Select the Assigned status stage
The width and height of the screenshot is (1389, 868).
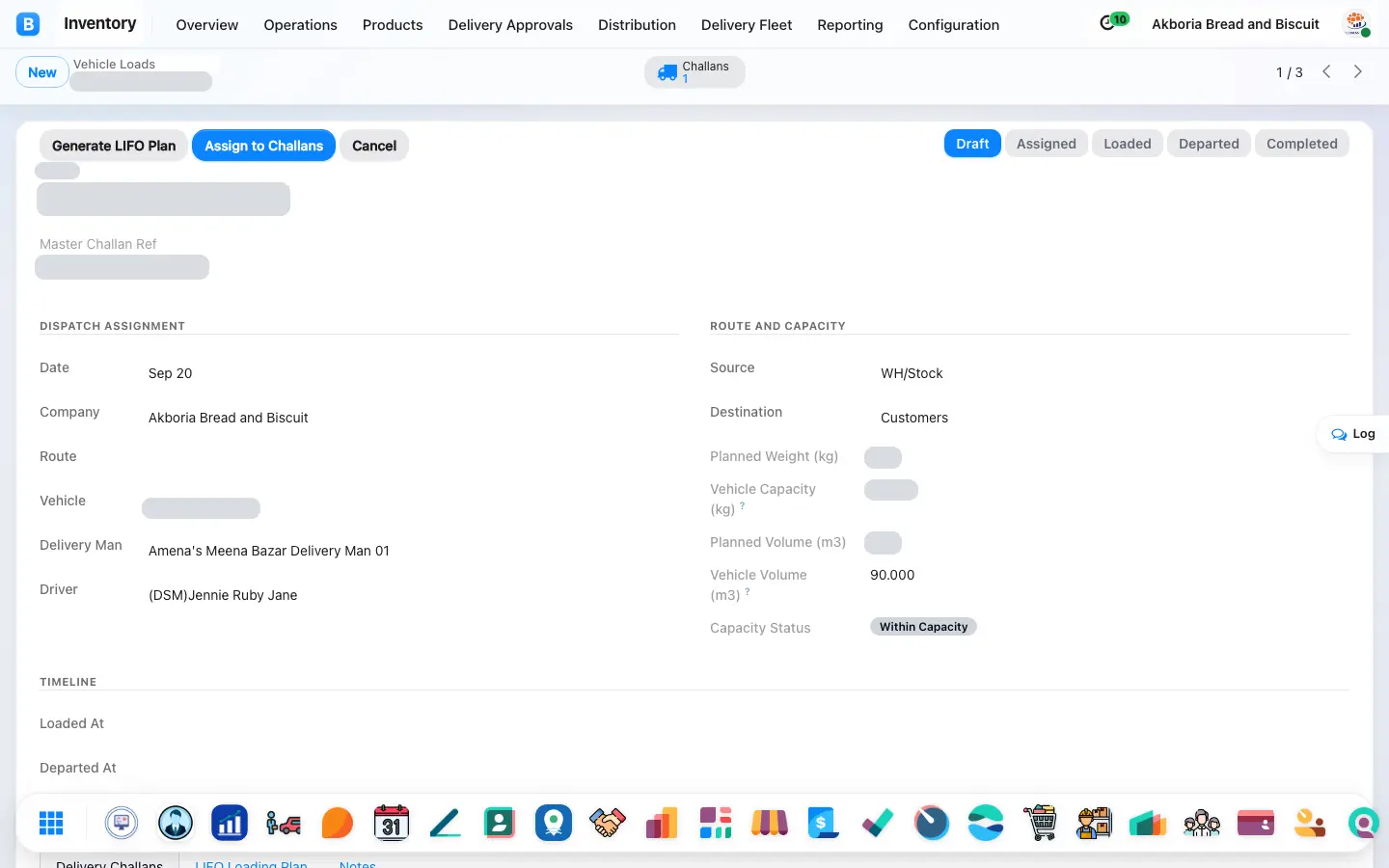pyautogui.click(x=1046, y=144)
